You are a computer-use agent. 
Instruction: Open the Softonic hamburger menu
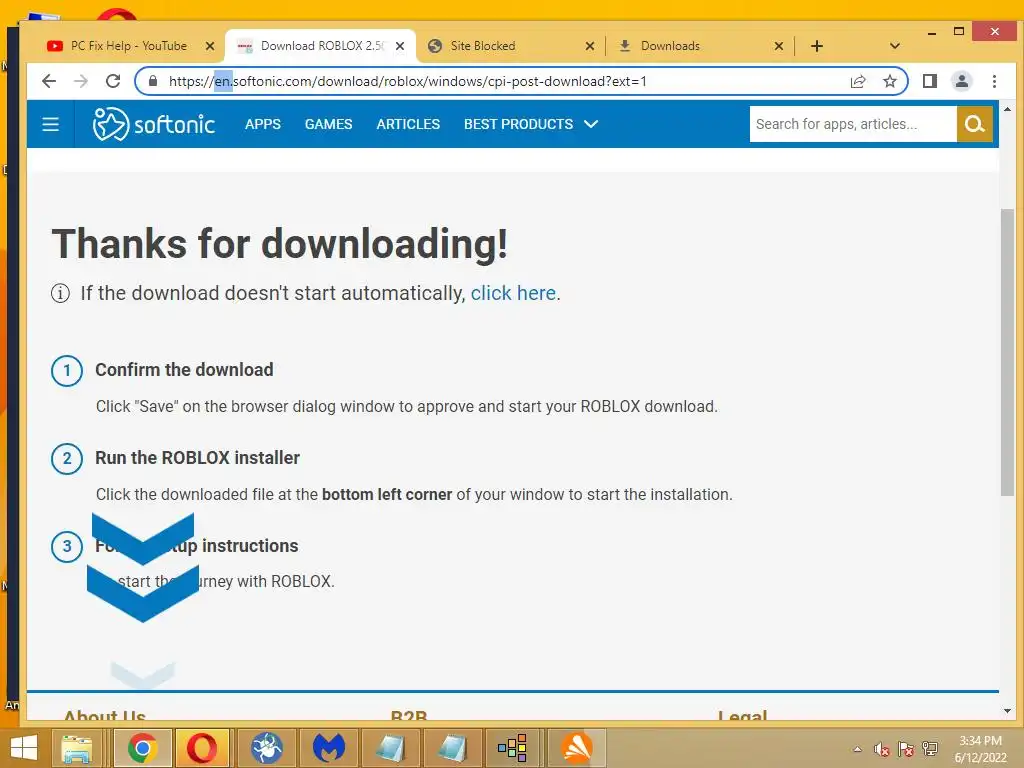pyautogui.click(x=50, y=124)
